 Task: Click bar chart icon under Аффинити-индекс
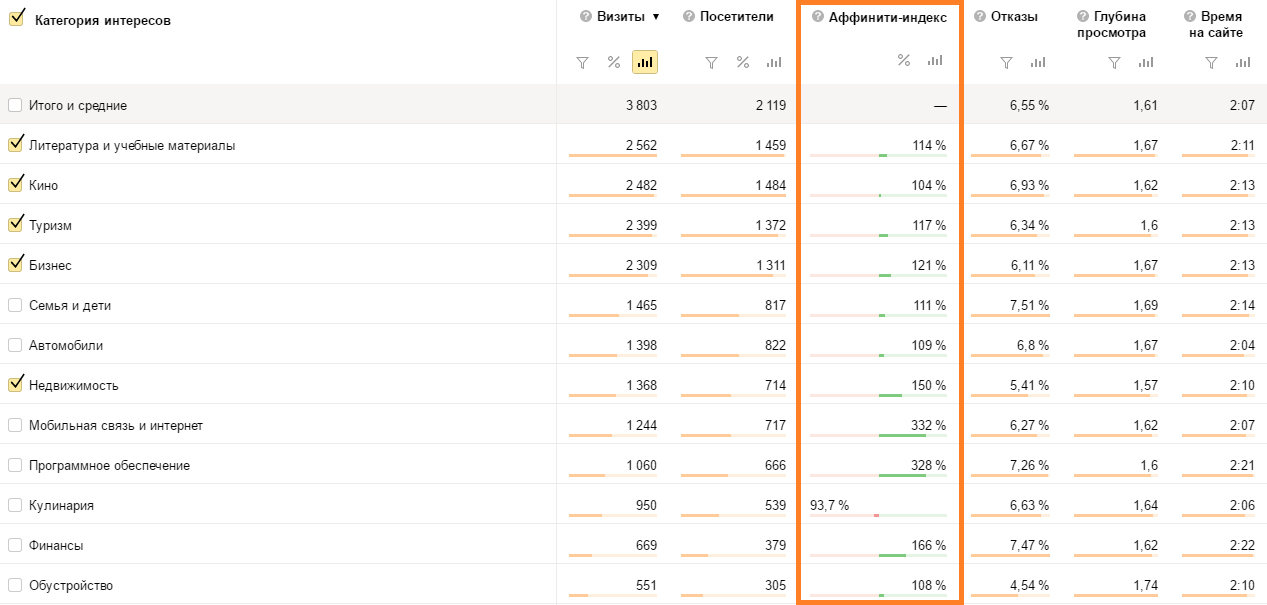pyautogui.click(x=935, y=61)
